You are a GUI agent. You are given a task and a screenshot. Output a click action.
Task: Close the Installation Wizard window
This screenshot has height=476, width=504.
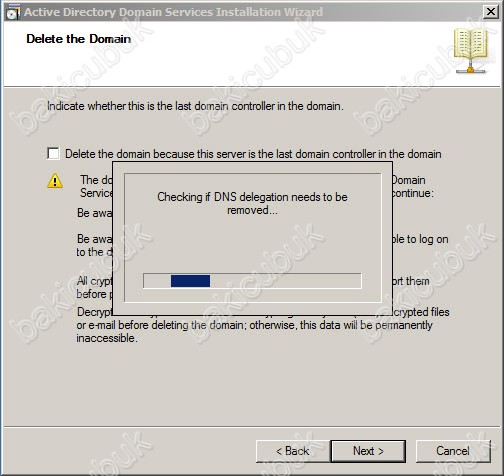490,12
